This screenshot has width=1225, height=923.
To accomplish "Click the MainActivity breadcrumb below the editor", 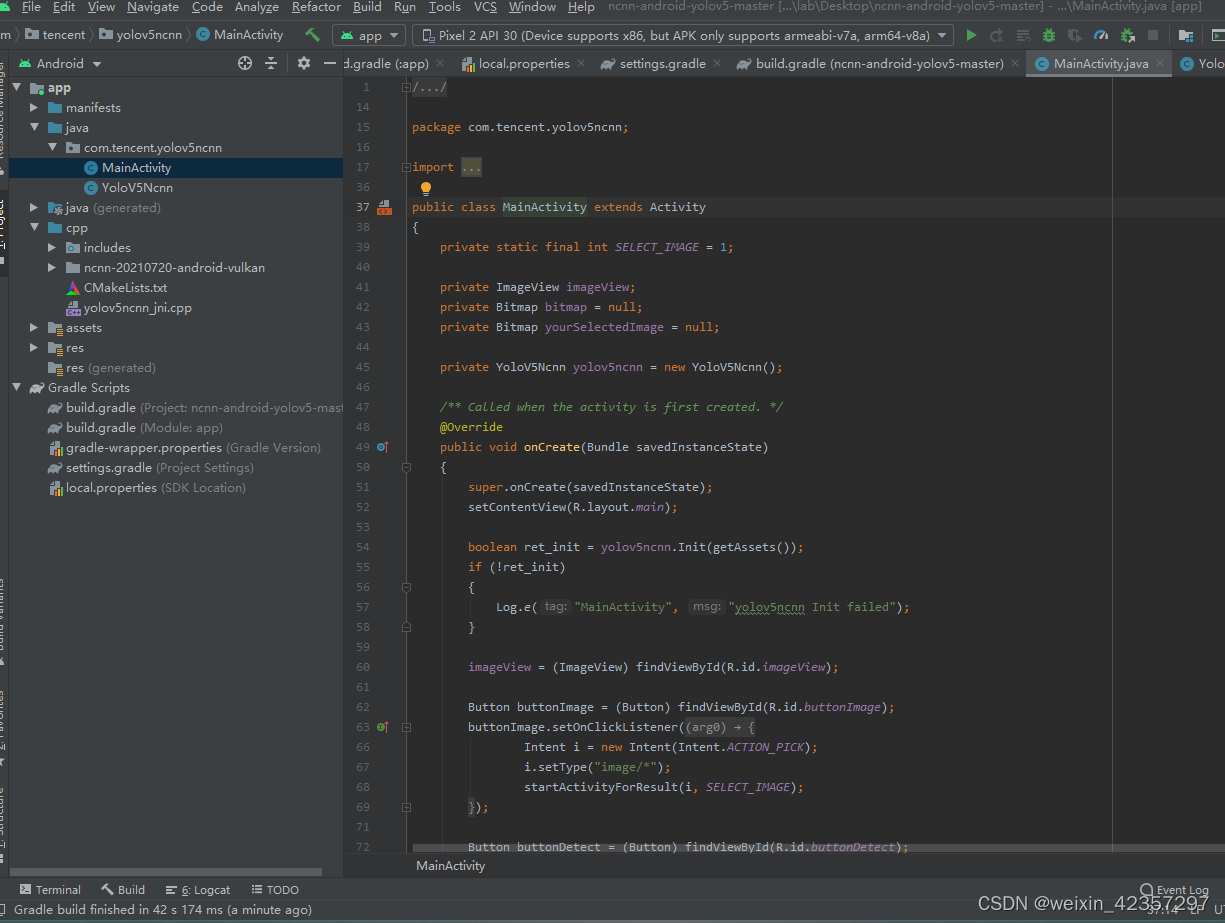I will pos(450,866).
